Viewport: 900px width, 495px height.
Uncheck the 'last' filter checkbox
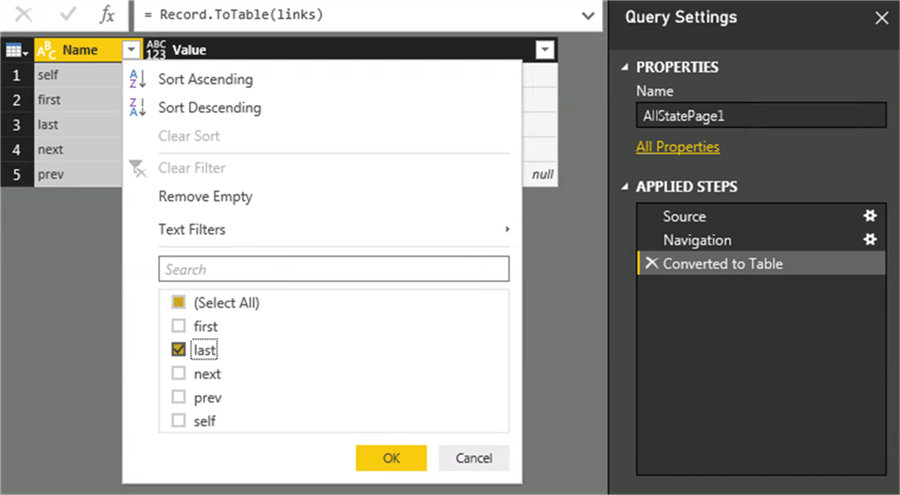(179, 349)
